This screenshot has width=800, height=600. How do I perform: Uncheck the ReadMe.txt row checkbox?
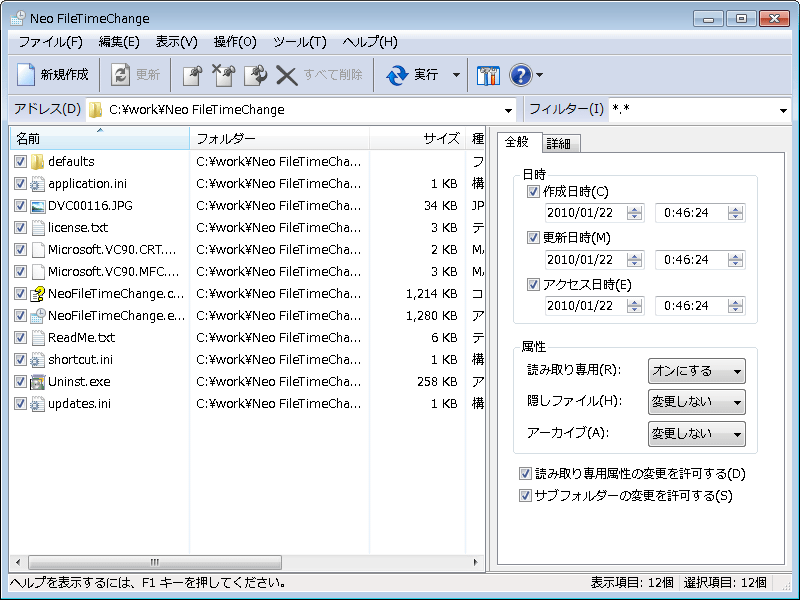(20, 338)
